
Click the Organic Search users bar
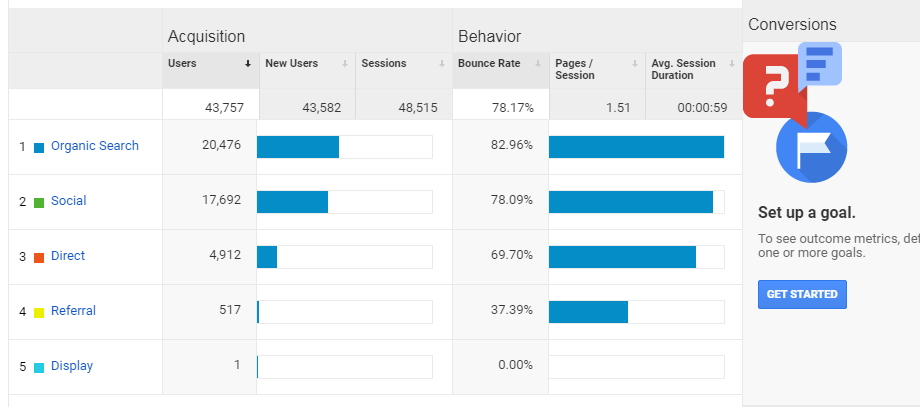click(298, 147)
